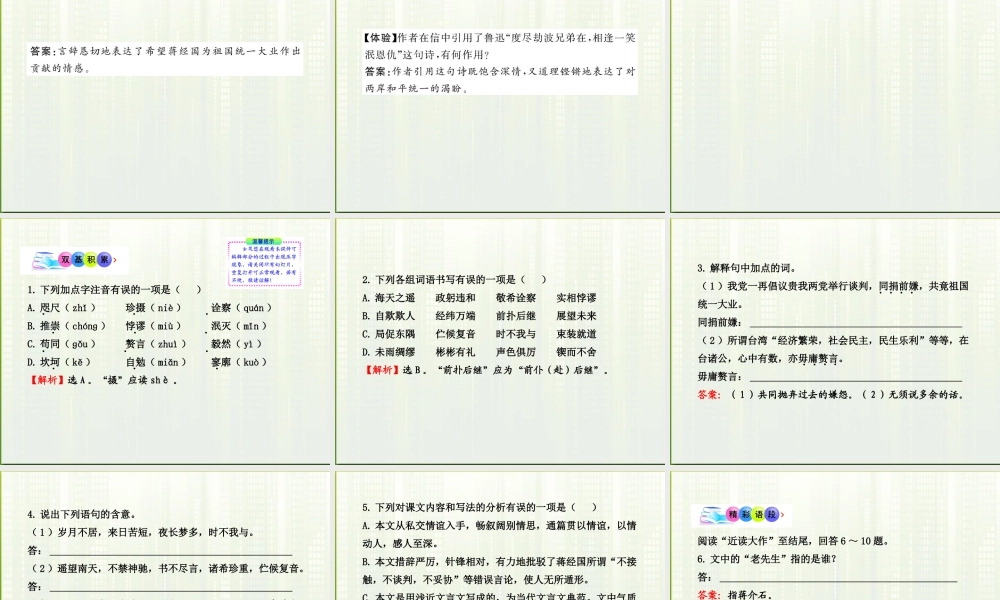Open the blank slide thumbnail at top right
The image size is (1000, 600).
click(x=835, y=106)
